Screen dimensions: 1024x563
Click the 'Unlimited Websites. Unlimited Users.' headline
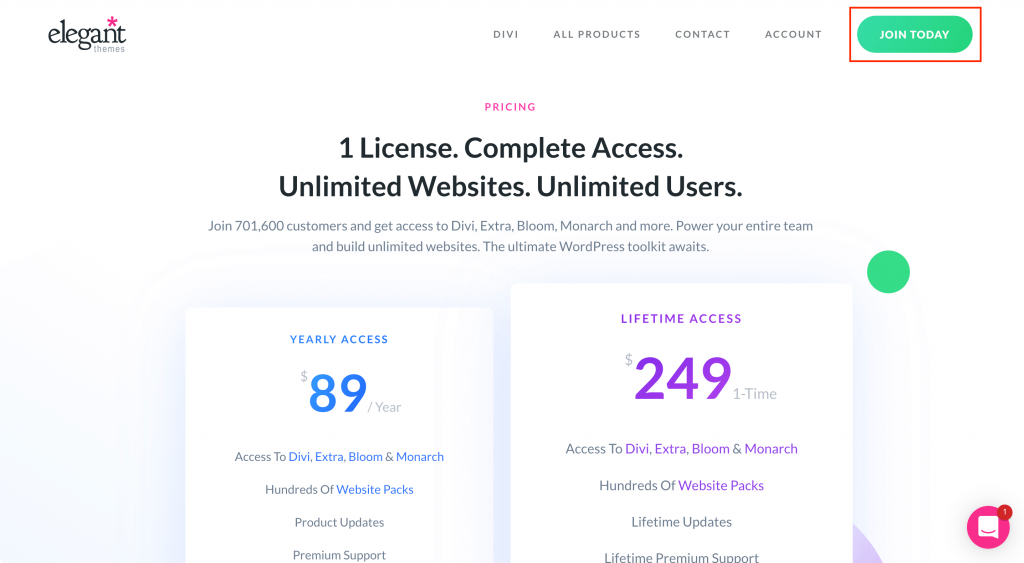[510, 187]
